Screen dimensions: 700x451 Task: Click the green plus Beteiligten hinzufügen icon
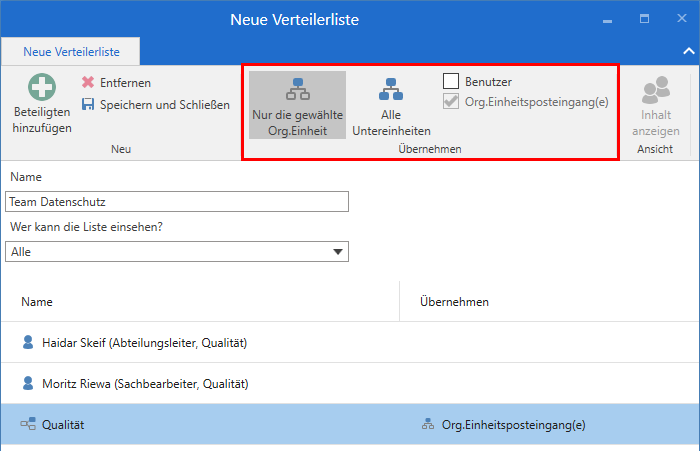(x=42, y=87)
